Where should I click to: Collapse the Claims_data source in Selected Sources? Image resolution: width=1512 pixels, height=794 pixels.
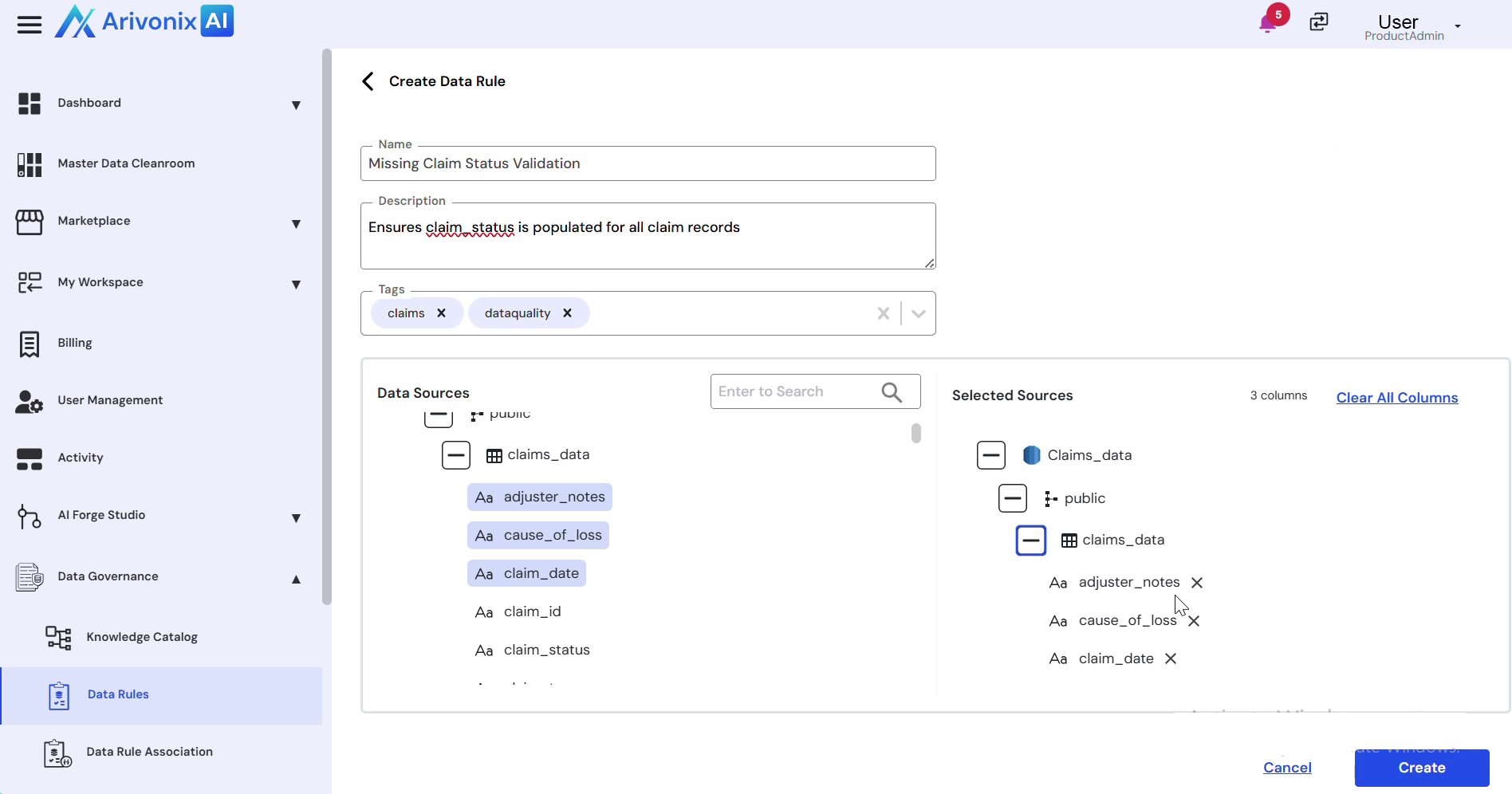click(991, 455)
